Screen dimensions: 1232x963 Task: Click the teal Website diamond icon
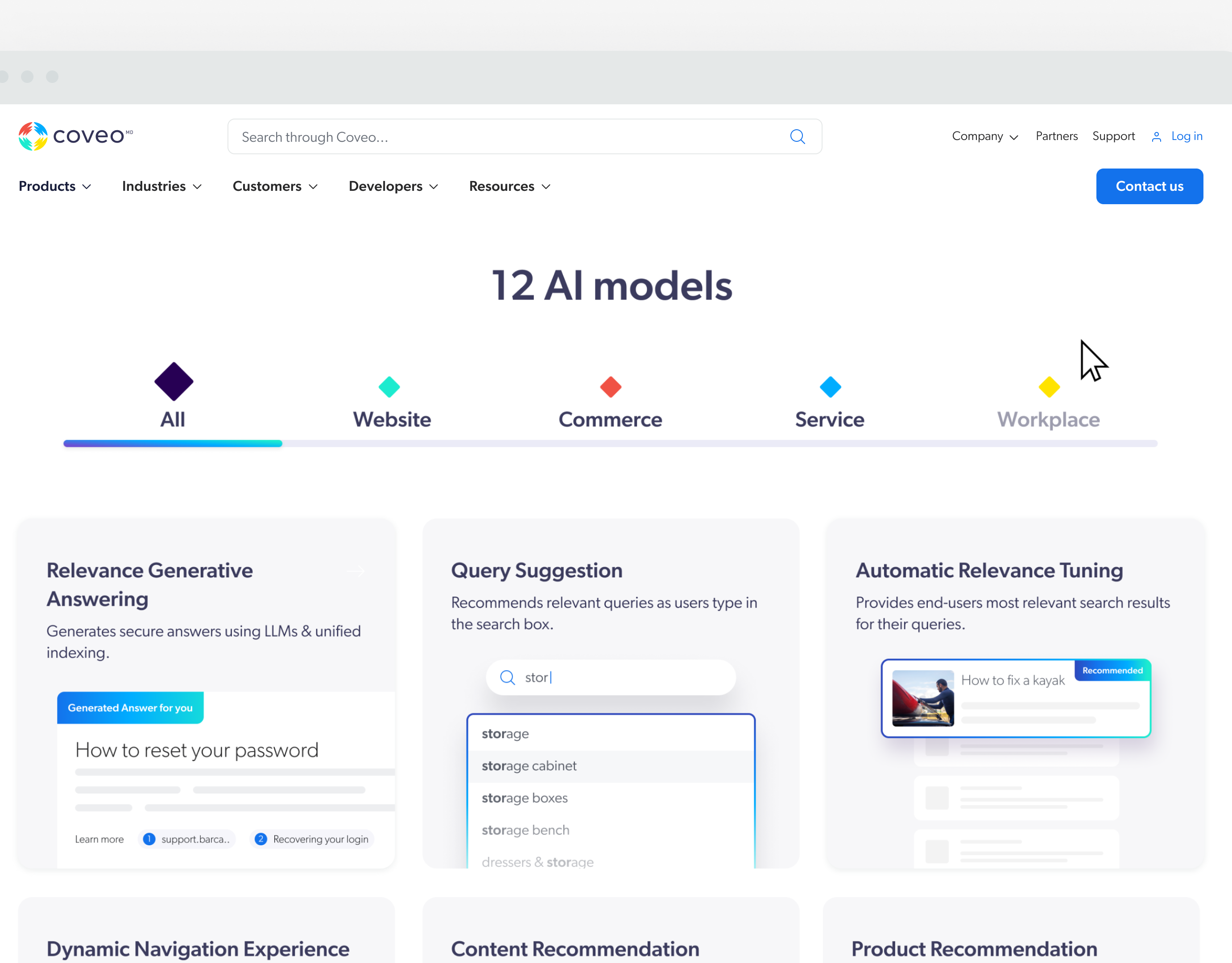point(389,387)
